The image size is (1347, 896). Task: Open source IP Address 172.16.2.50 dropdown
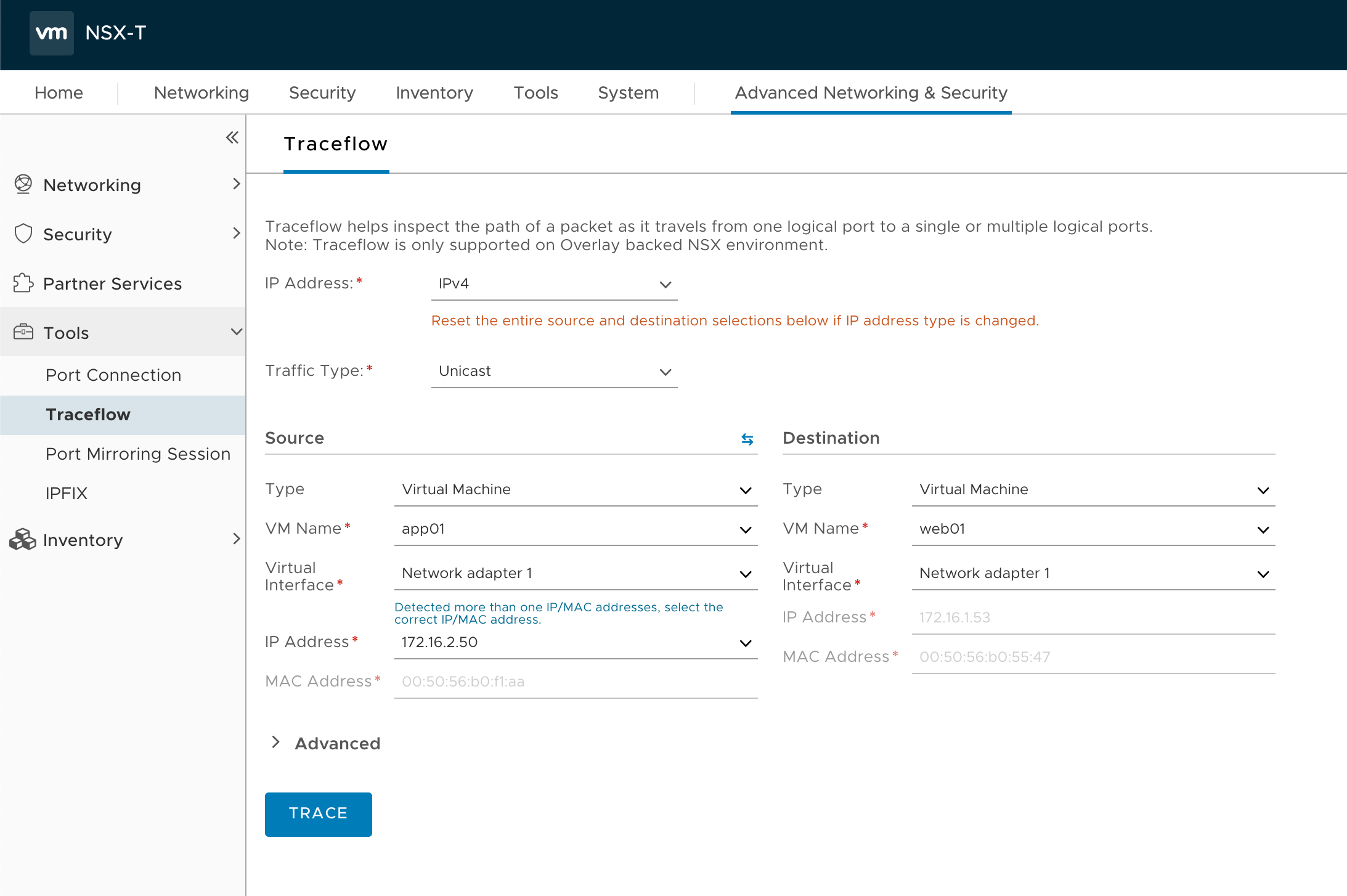click(x=576, y=643)
